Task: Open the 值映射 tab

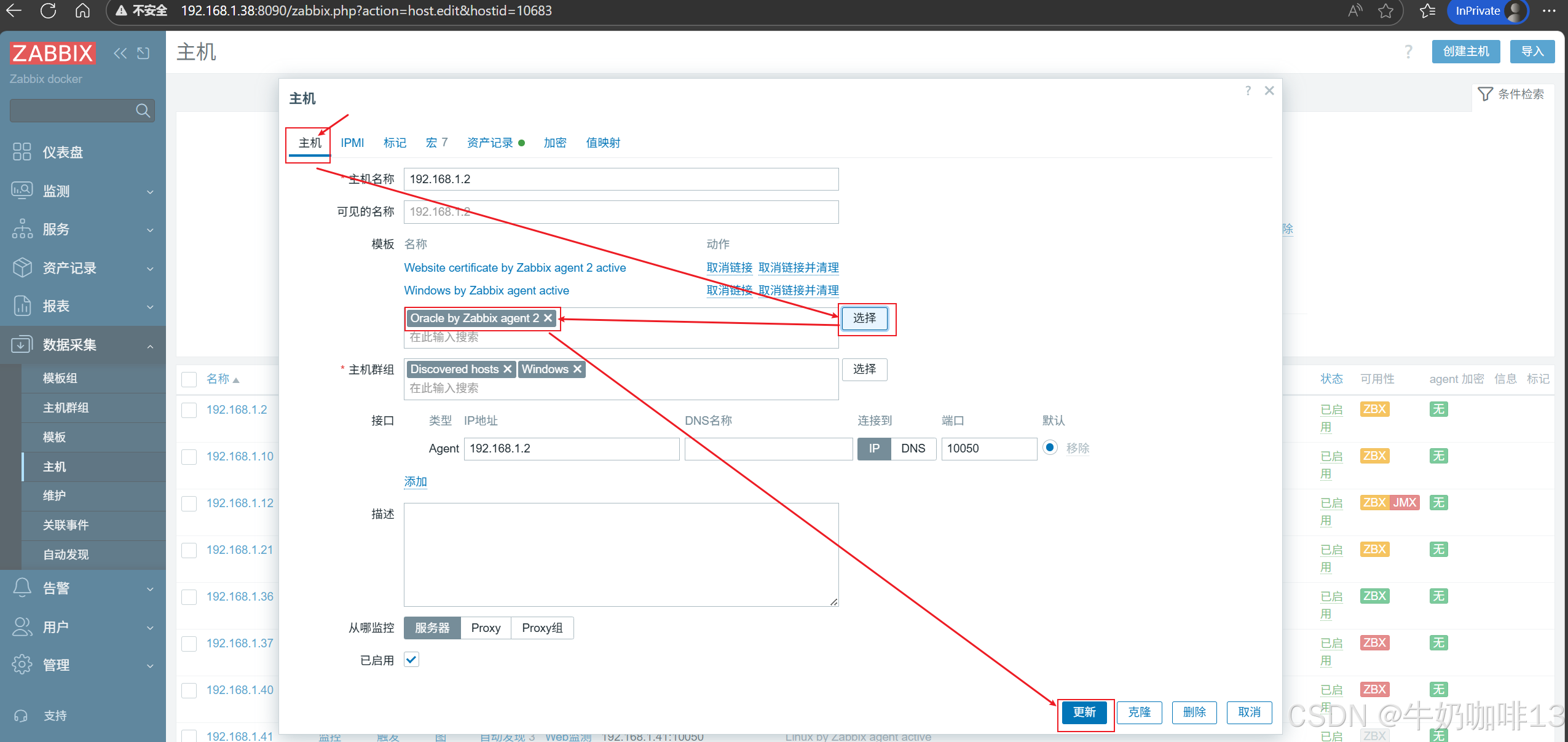Action: tap(602, 143)
